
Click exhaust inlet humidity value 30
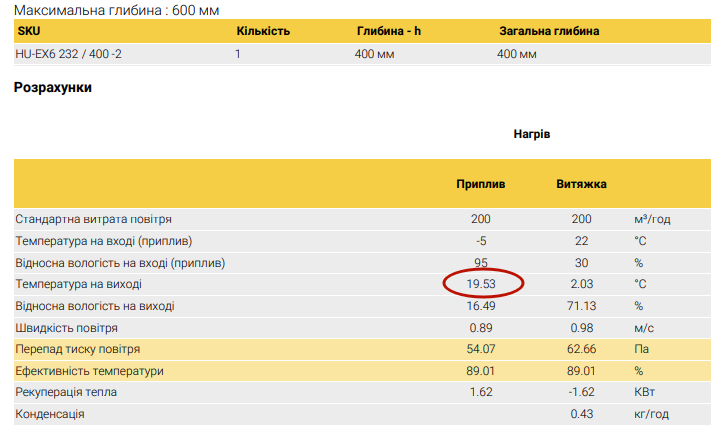(x=582, y=263)
